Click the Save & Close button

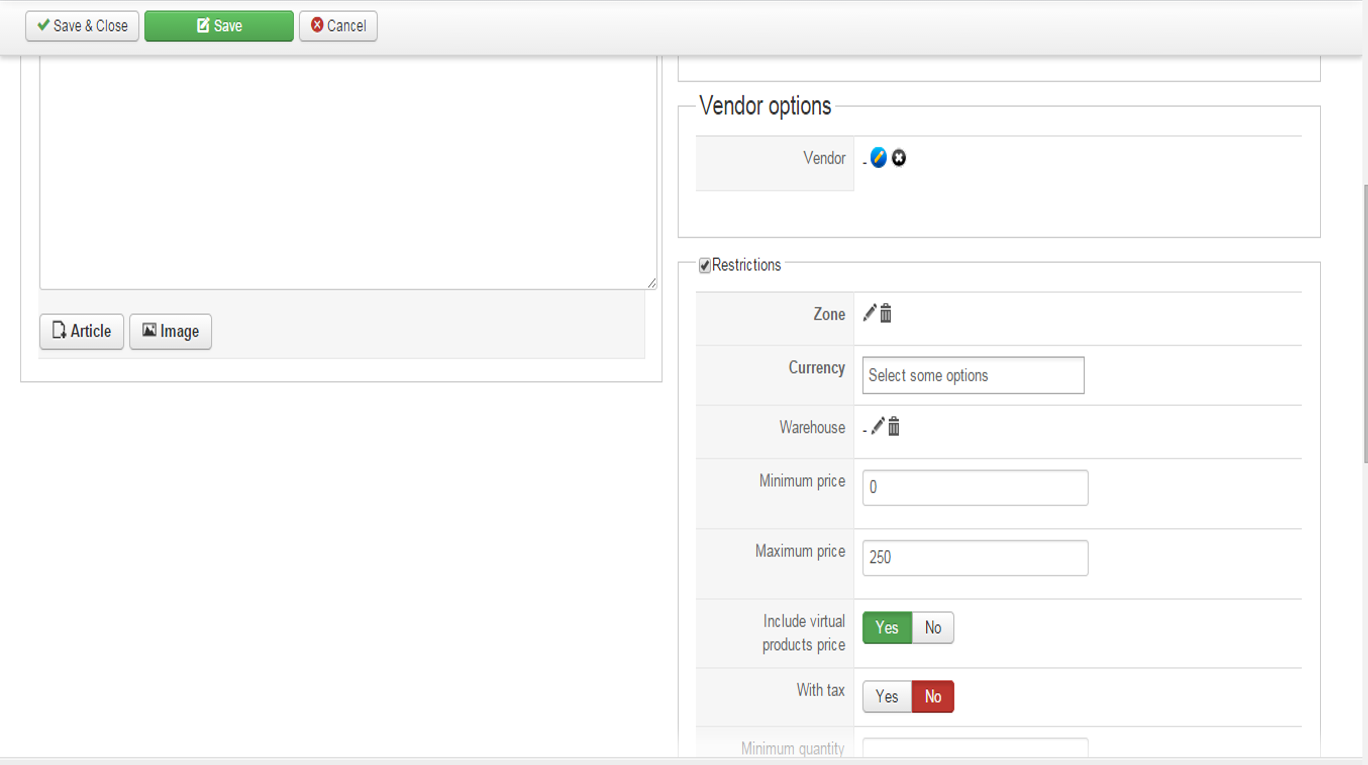82,26
